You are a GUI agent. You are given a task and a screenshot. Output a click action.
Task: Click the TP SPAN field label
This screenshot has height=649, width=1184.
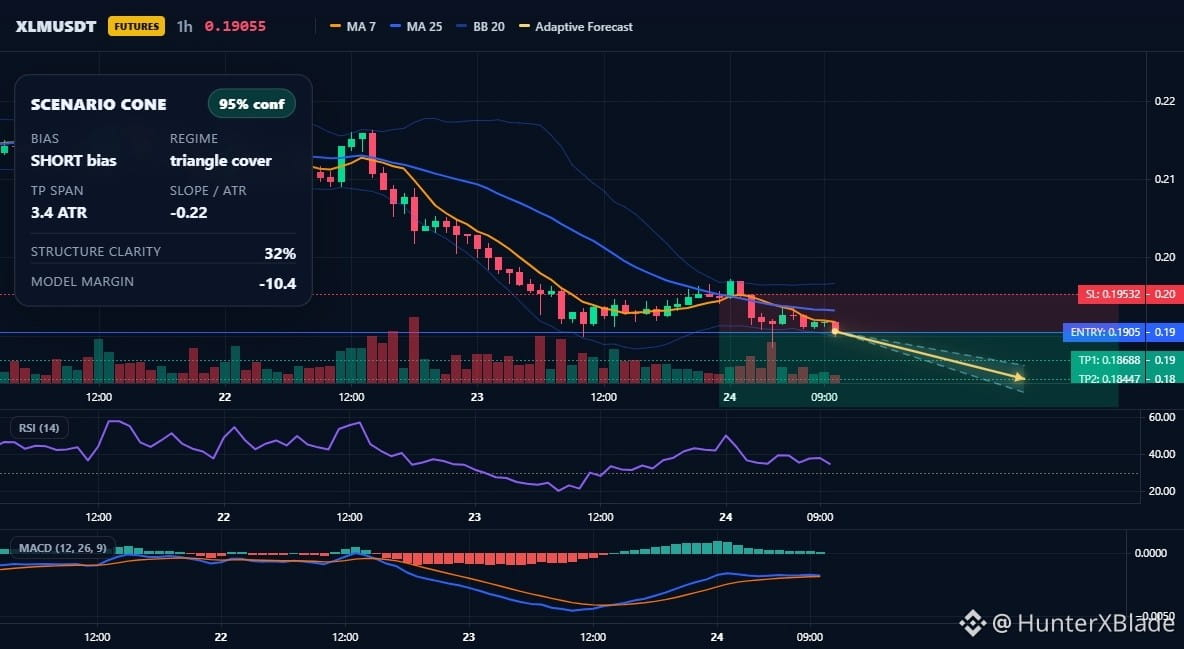pyautogui.click(x=57, y=190)
